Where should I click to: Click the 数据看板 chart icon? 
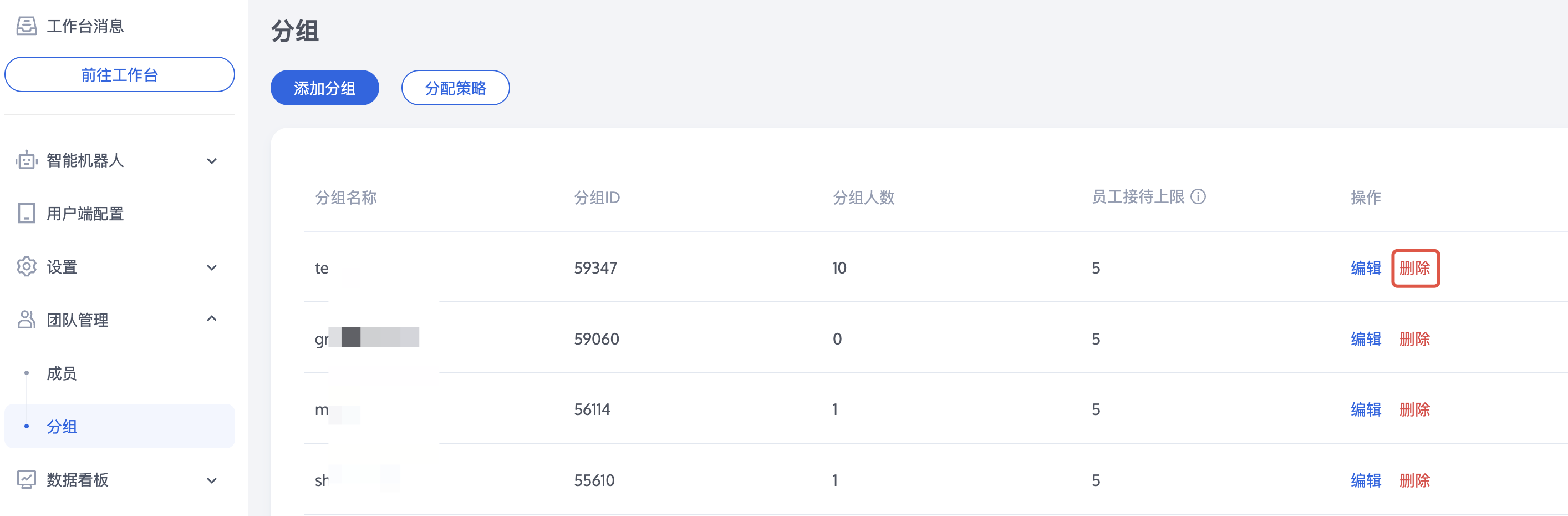[26, 479]
